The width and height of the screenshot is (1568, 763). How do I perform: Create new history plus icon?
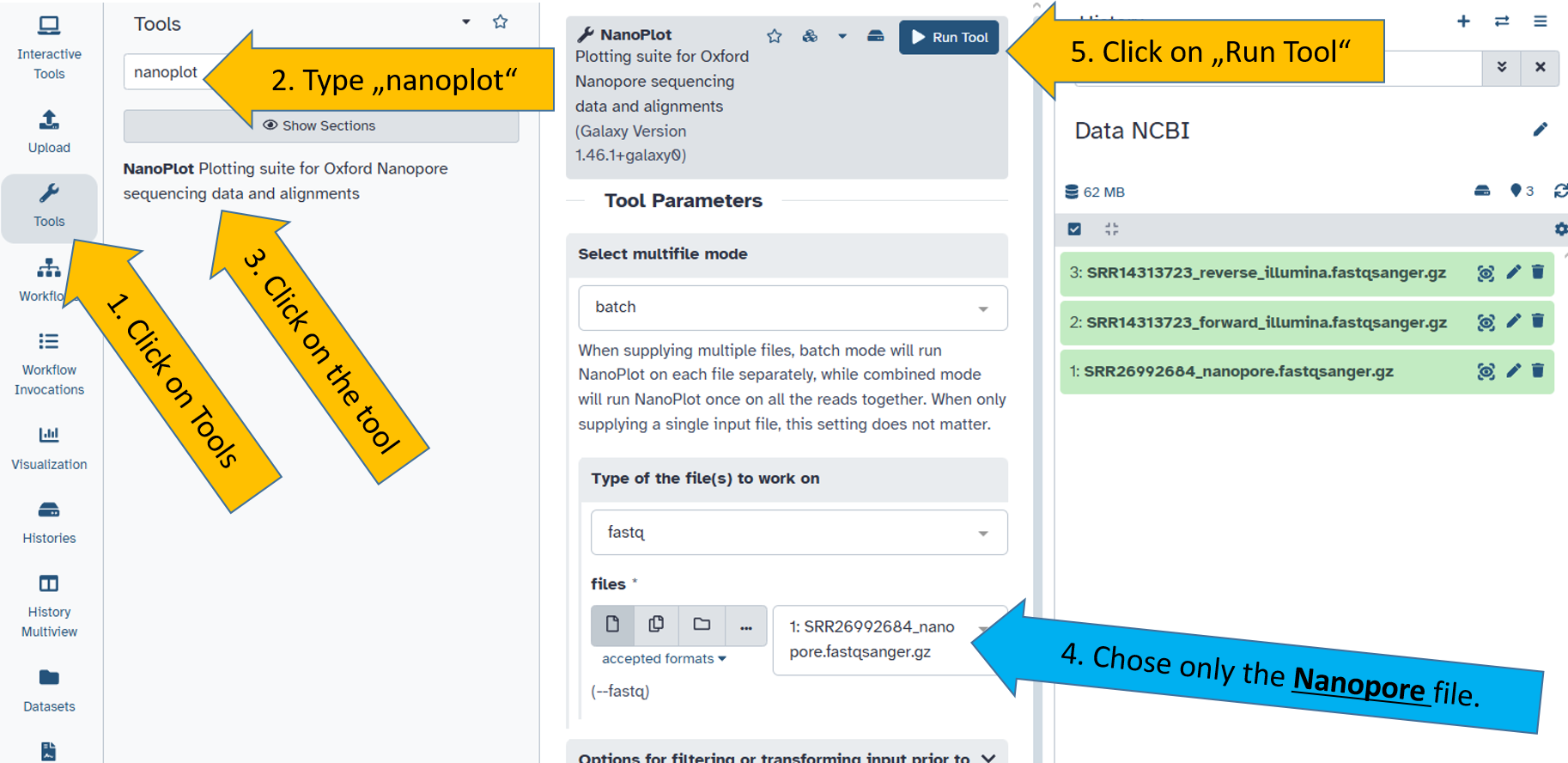click(x=1463, y=21)
